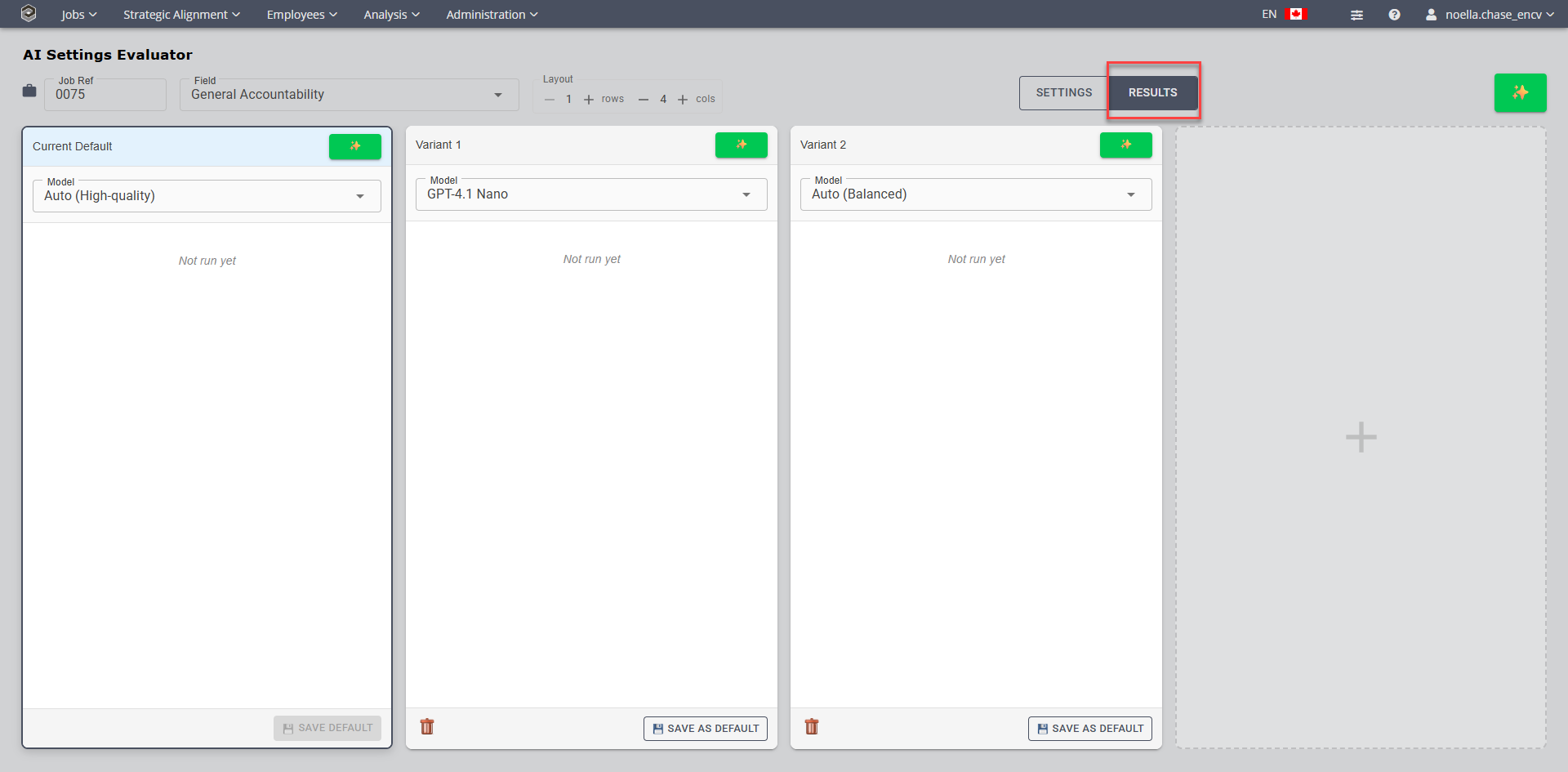
Task: Click the Job Ref input field
Action: coord(105,95)
